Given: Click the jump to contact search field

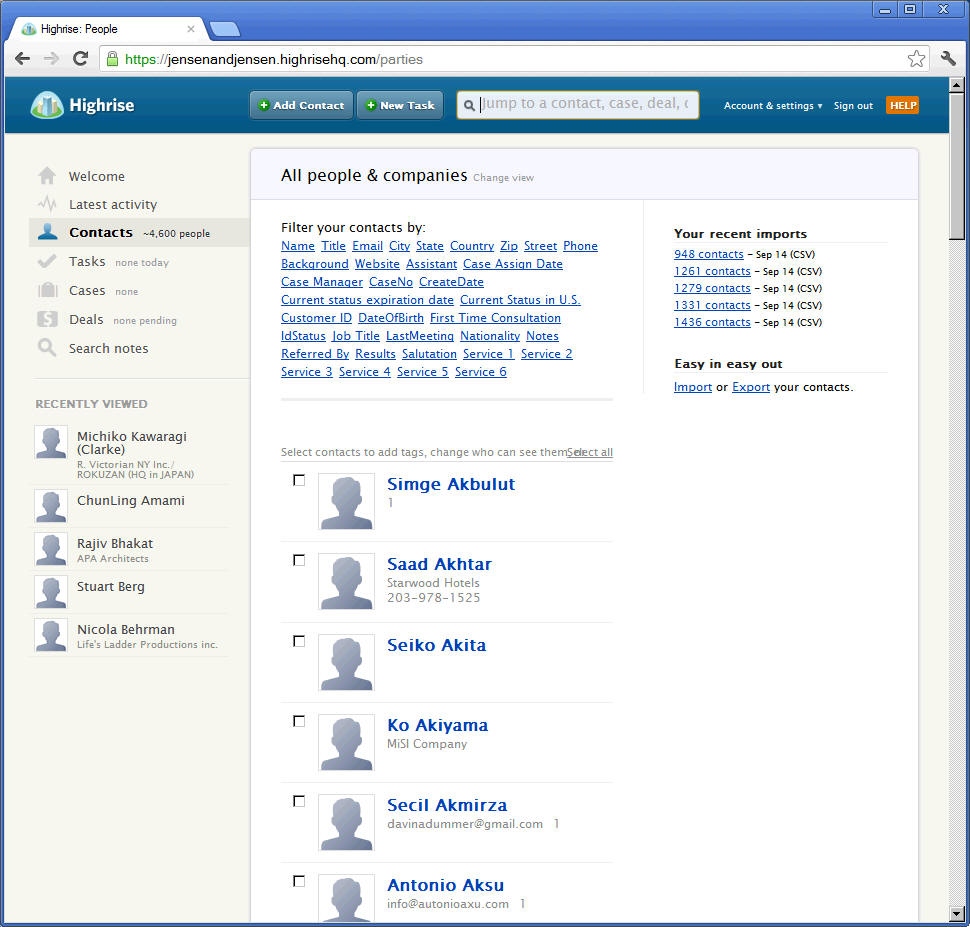Looking at the screenshot, I should click(578, 105).
